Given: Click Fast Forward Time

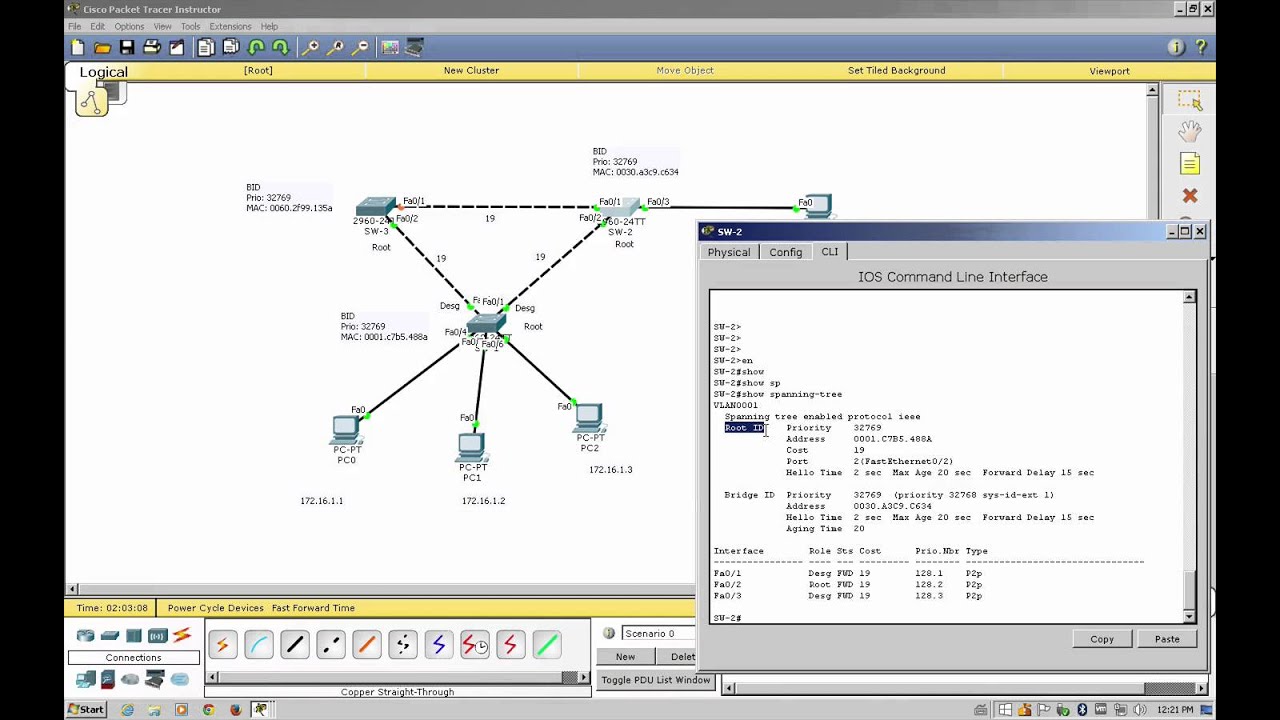Looking at the screenshot, I should pos(313,608).
